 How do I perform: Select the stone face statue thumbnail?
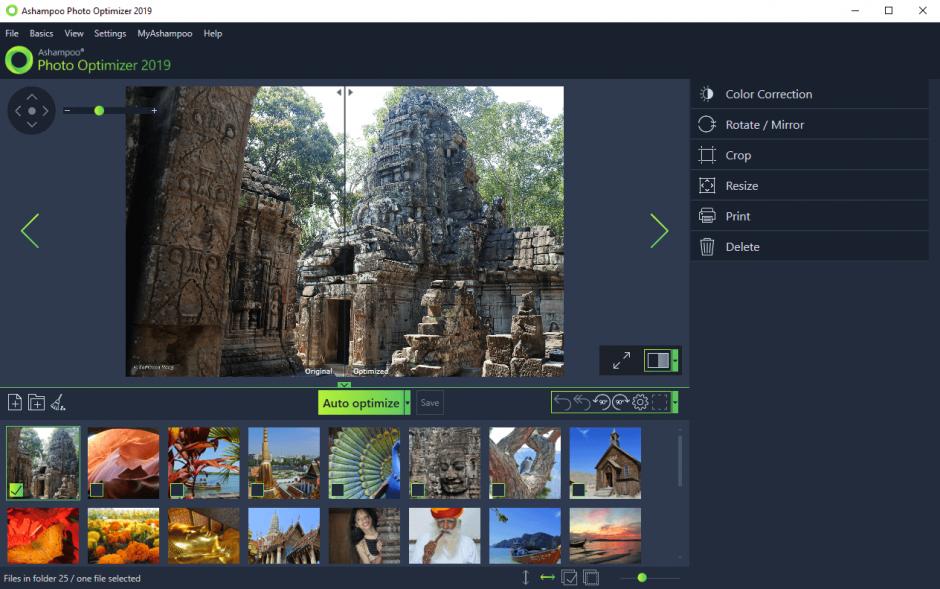tap(444, 462)
